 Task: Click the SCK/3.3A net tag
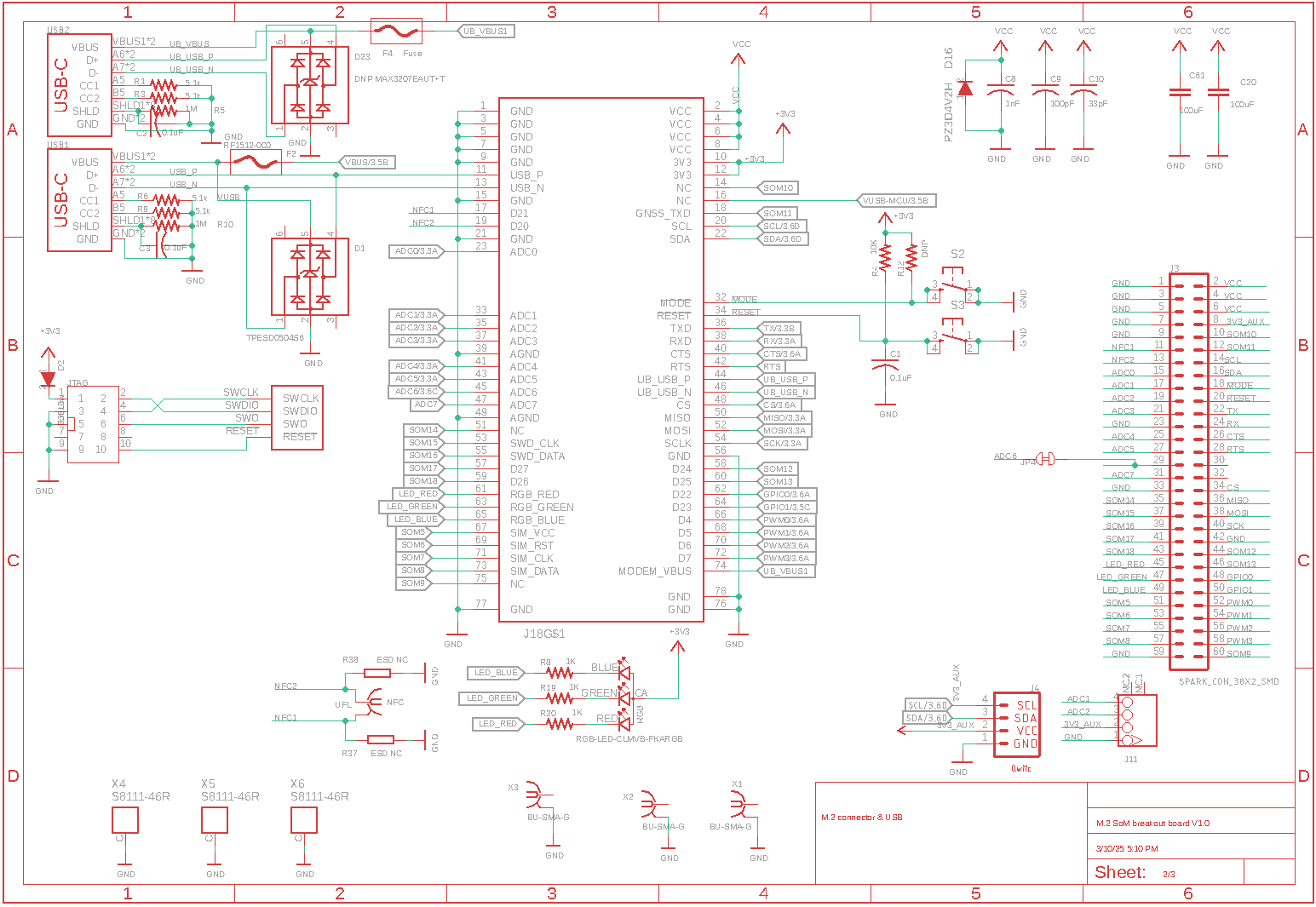point(782,443)
